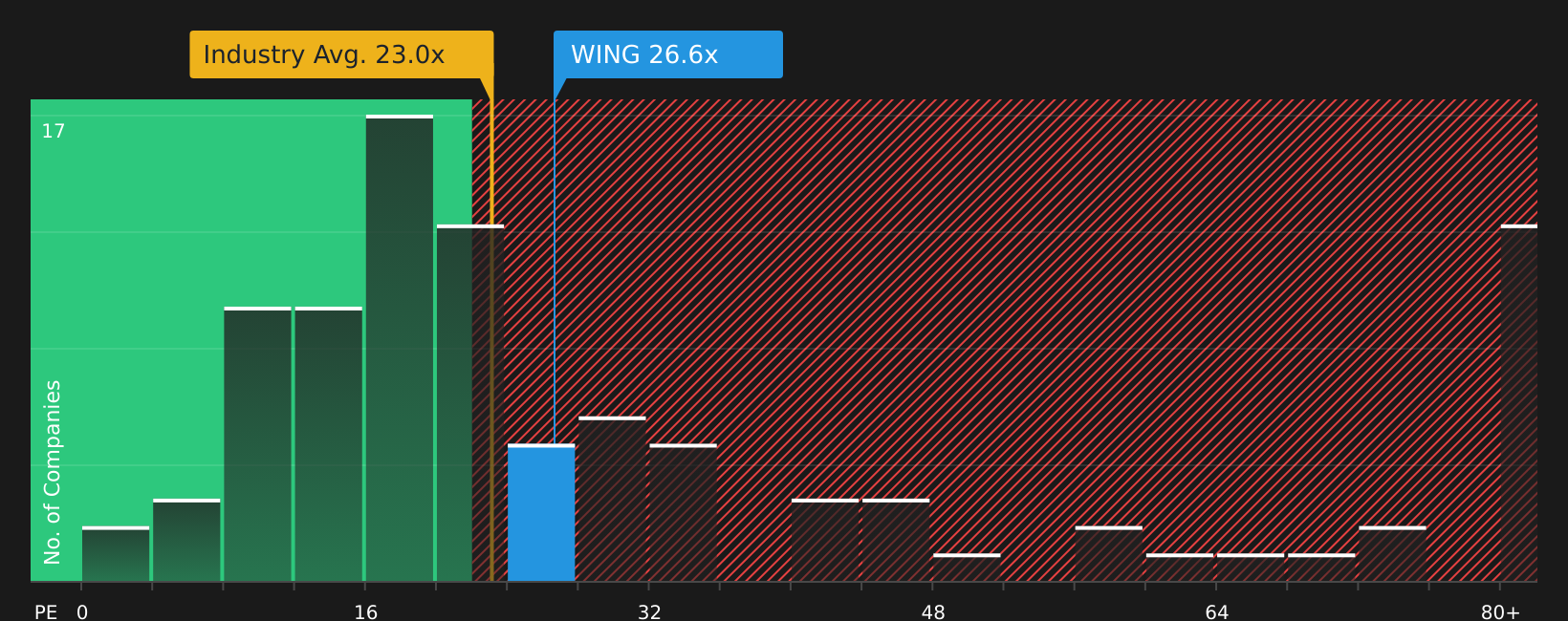Click the tallest bar reaching 17 companies
The height and width of the screenshot is (621, 1568).
pyautogui.click(x=400, y=349)
